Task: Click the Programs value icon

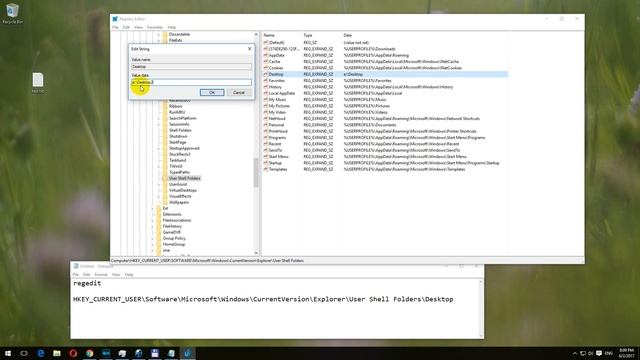Action: click(x=266, y=138)
